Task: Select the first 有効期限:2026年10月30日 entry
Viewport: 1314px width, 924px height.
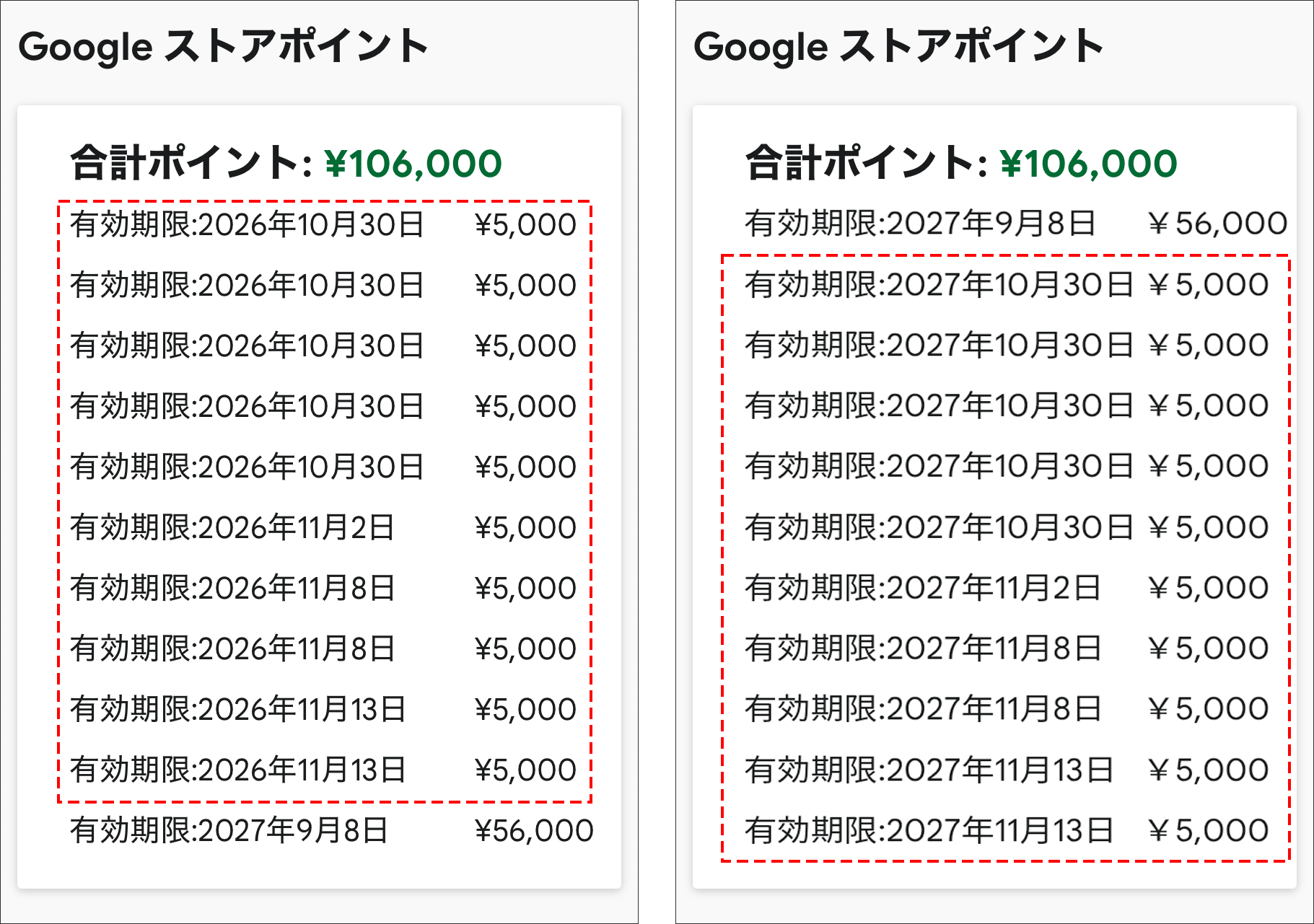Action: (x=247, y=225)
